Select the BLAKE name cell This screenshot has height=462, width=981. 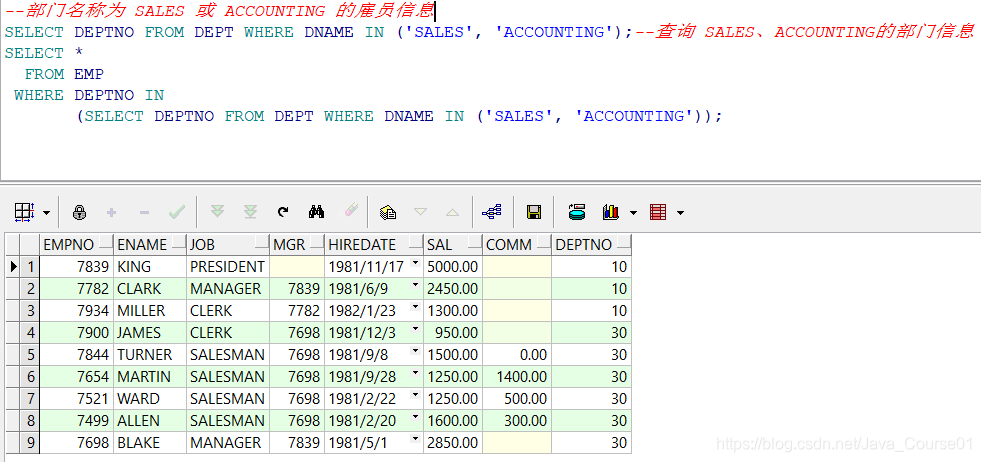coord(150,443)
